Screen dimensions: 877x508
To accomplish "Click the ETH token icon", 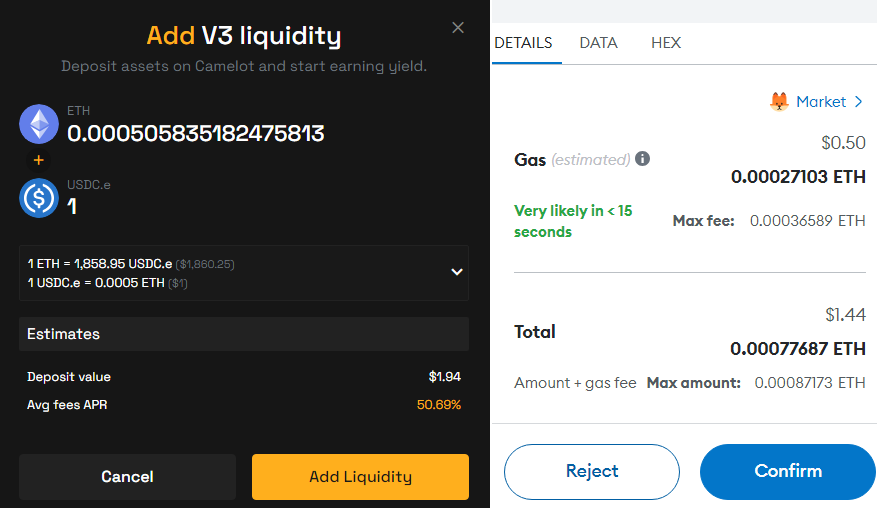I will [x=39, y=124].
